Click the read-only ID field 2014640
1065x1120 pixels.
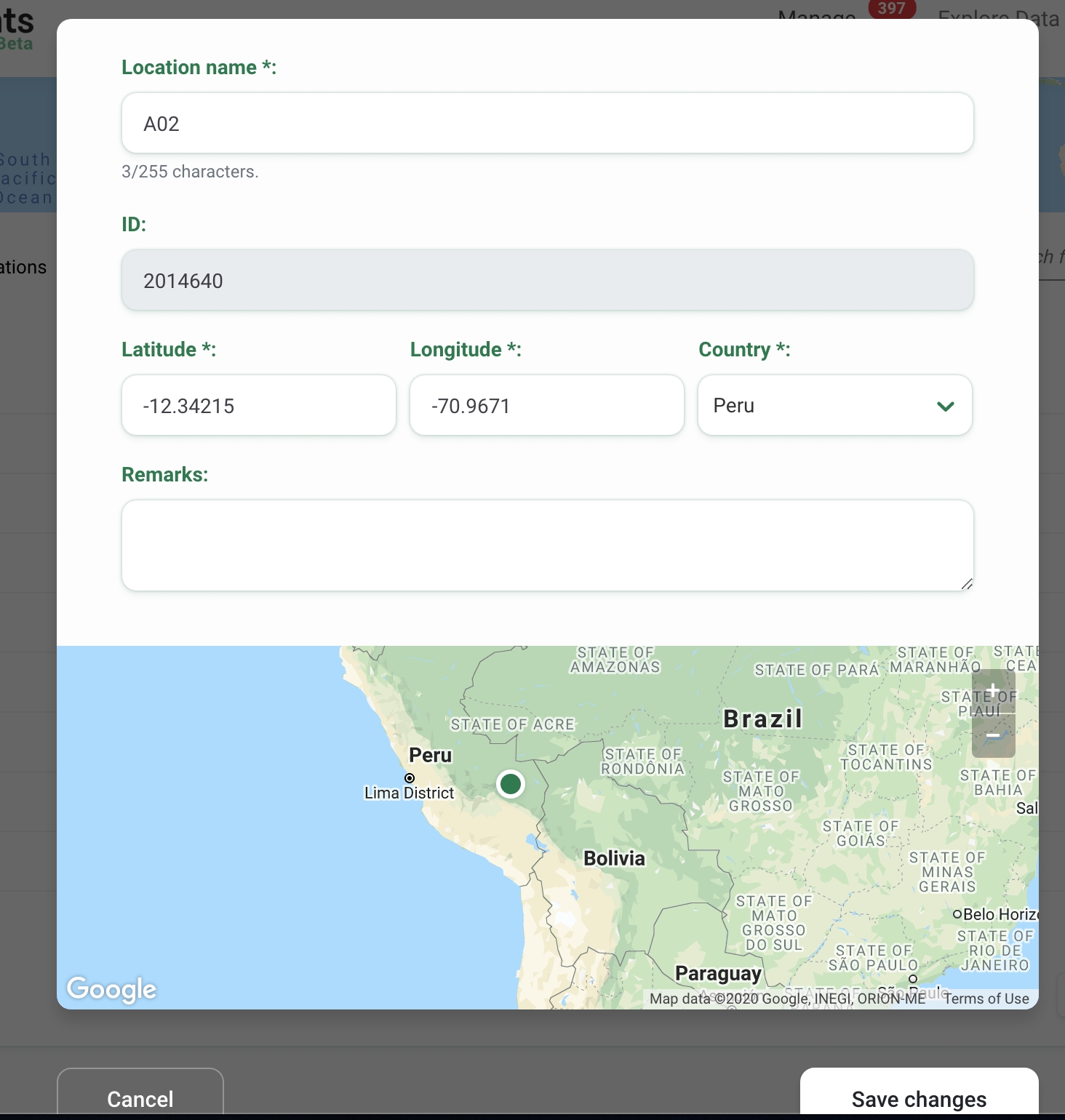[547, 280]
